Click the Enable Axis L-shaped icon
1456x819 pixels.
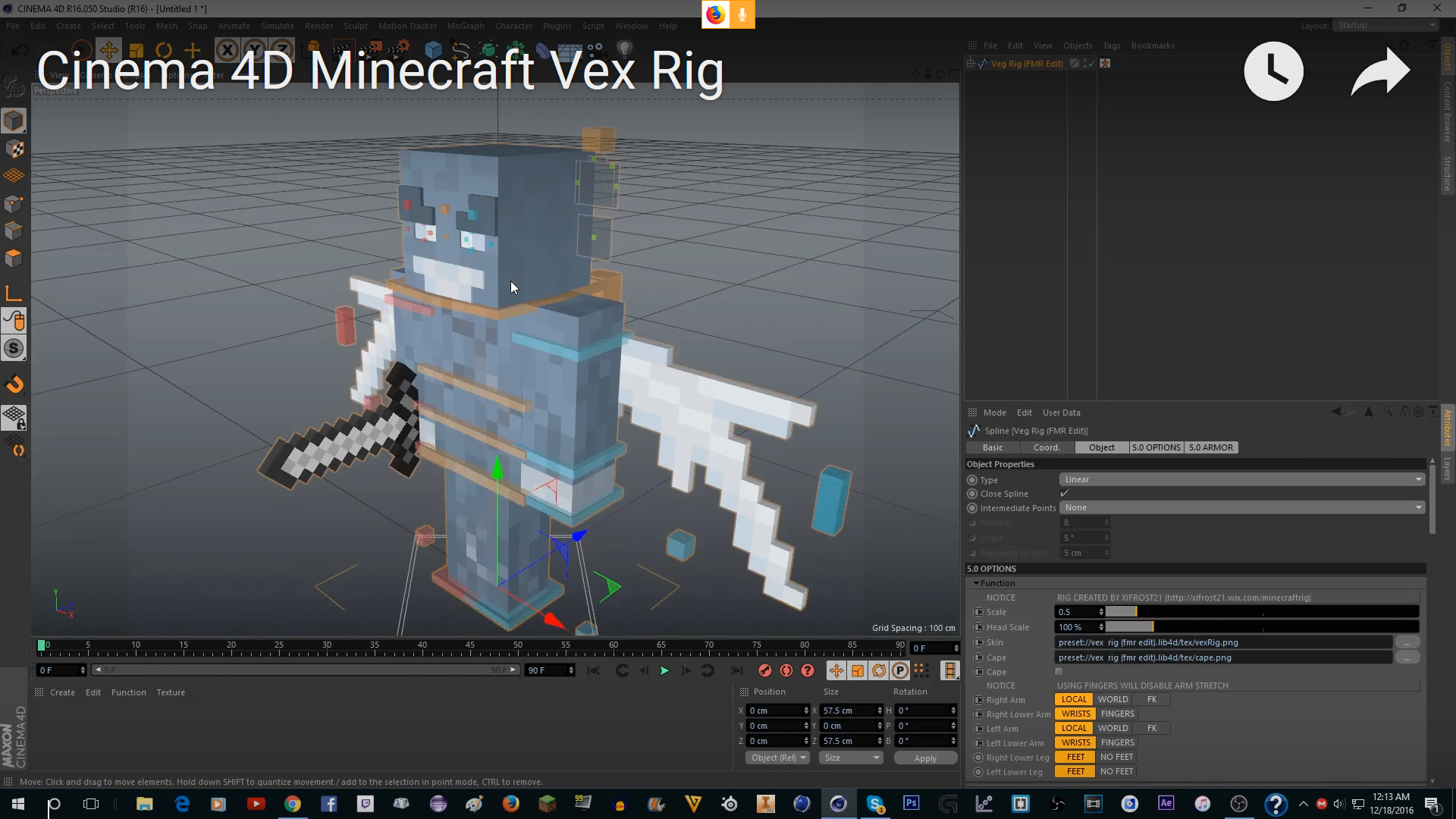tap(14, 293)
